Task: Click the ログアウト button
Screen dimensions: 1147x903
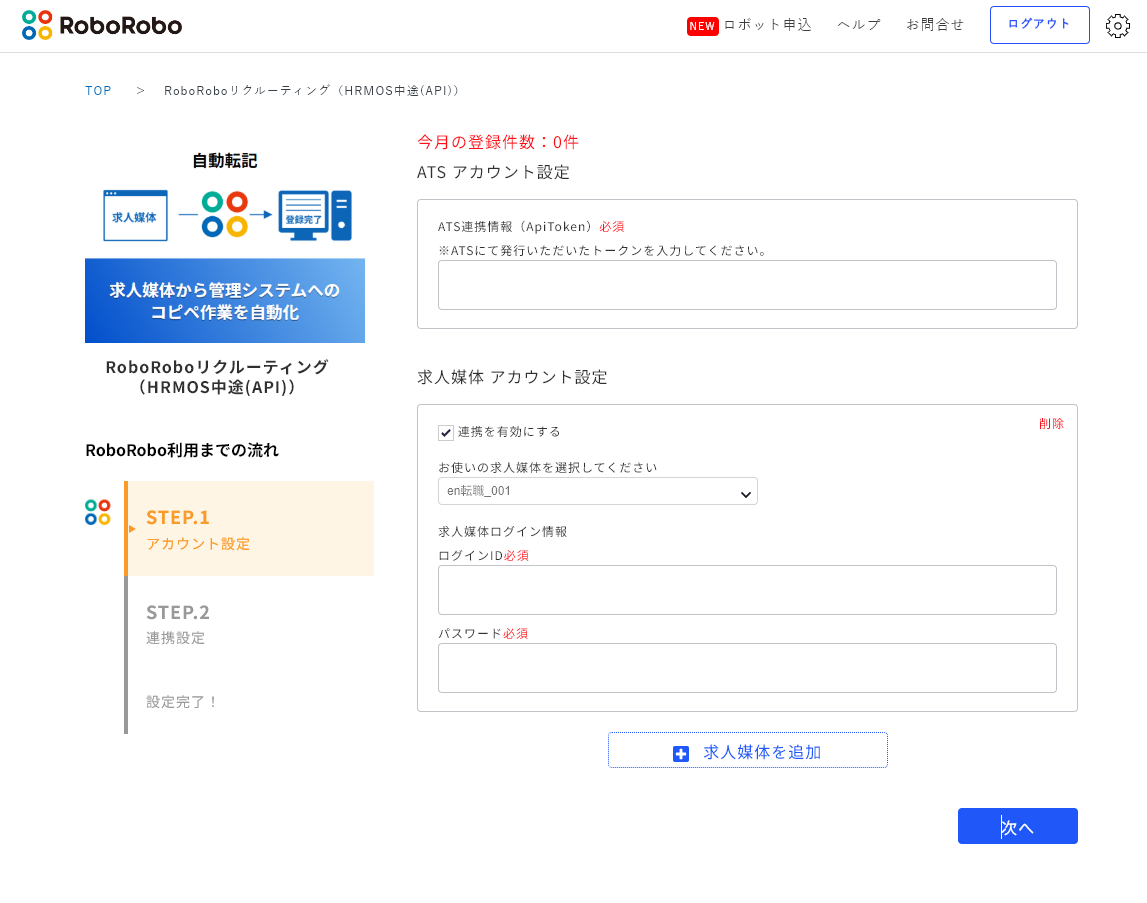Action: 1039,25
